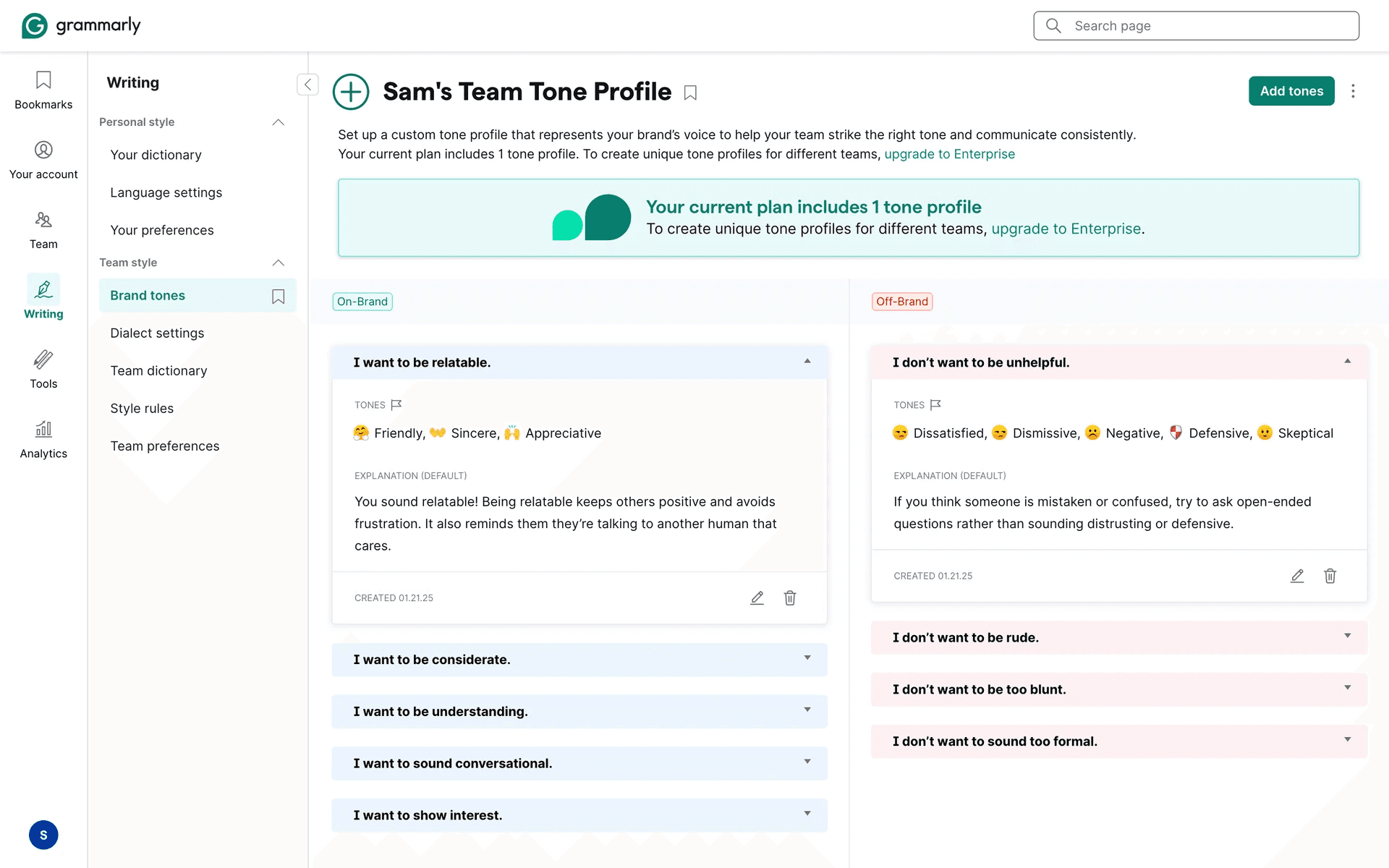Expand 'I want to be considerate' panel
The height and width of the screenshot is (868, 1389).
[x=807, y=658]
